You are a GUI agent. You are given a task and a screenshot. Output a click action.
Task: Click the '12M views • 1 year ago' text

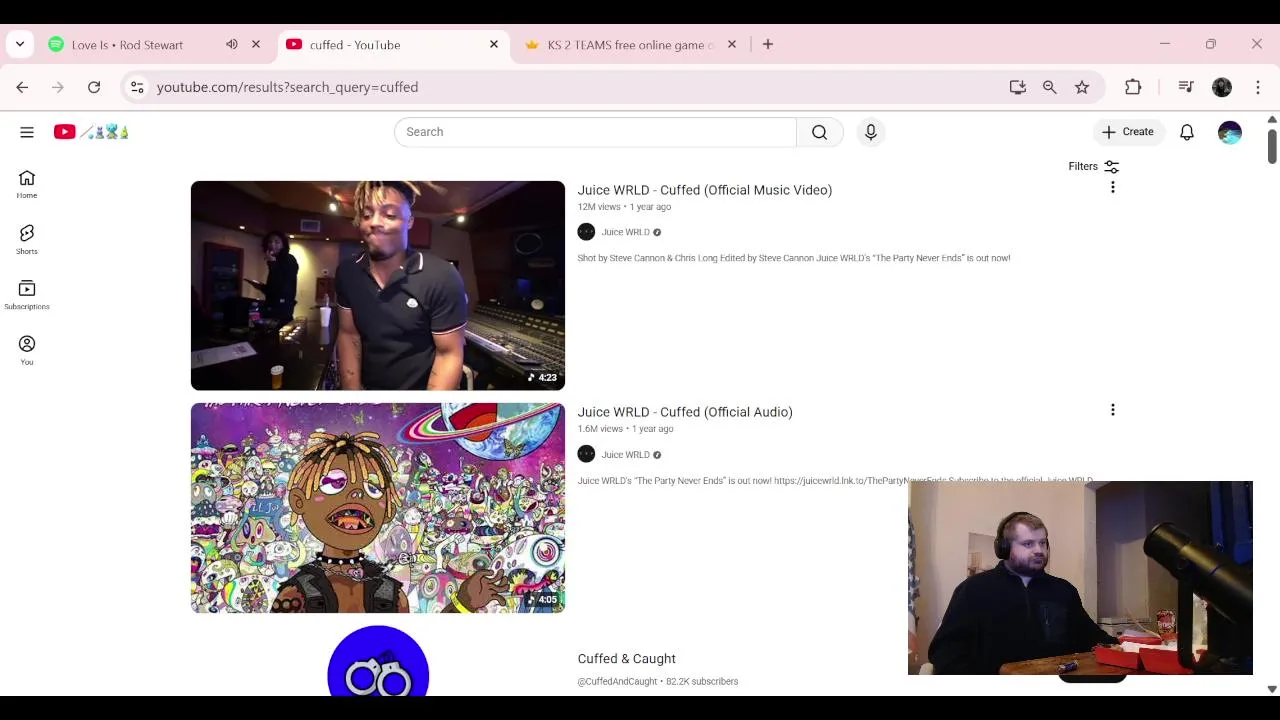click(624, 207)
